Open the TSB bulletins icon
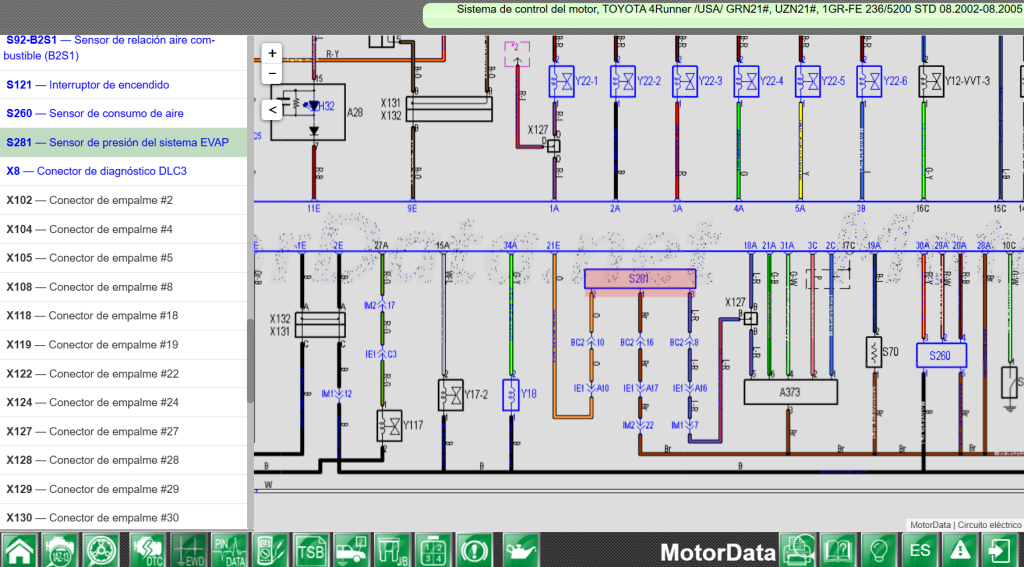This screenshot has width=1024, height=567. (311, 550)
